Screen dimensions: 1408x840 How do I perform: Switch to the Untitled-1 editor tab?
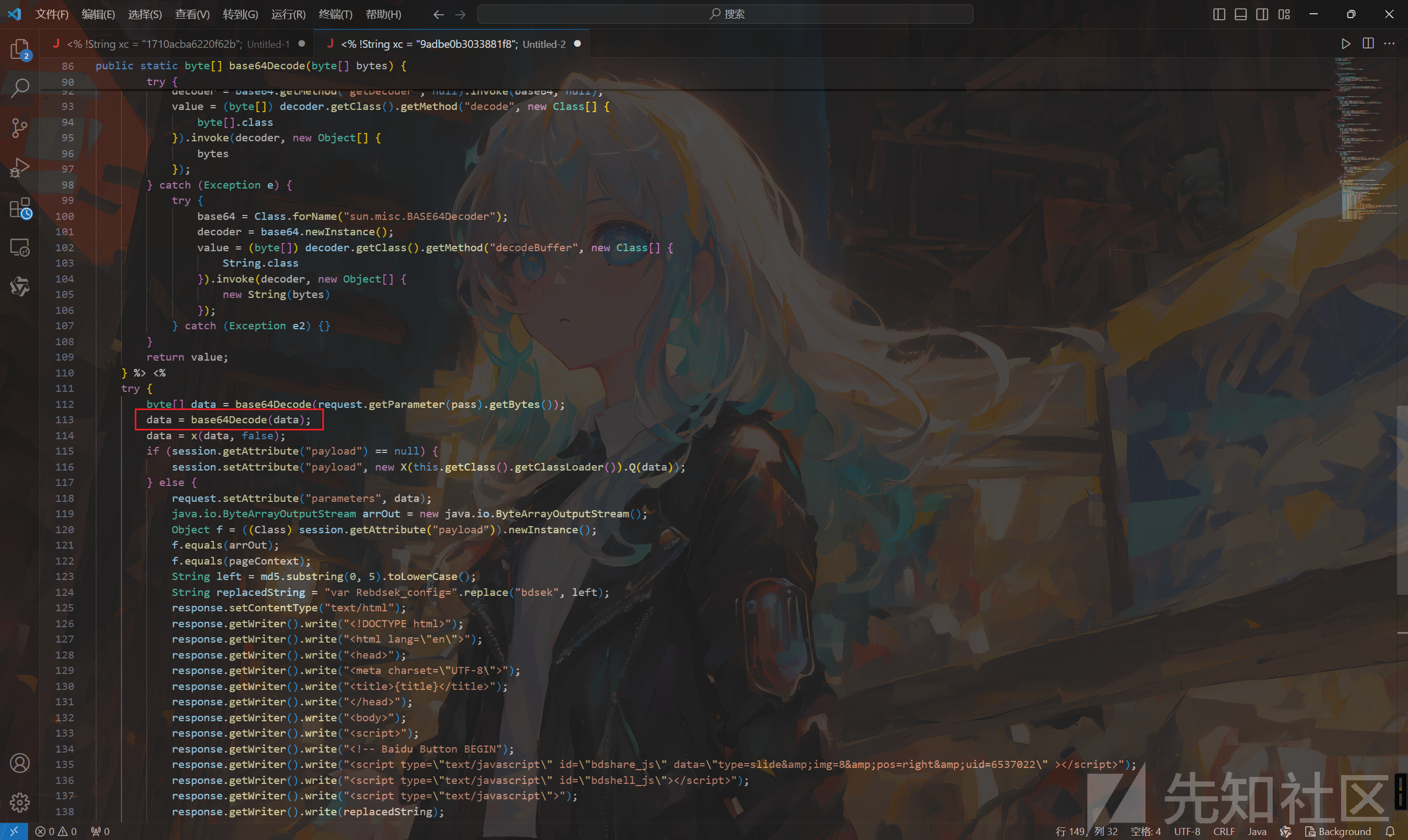click(177, 43)
